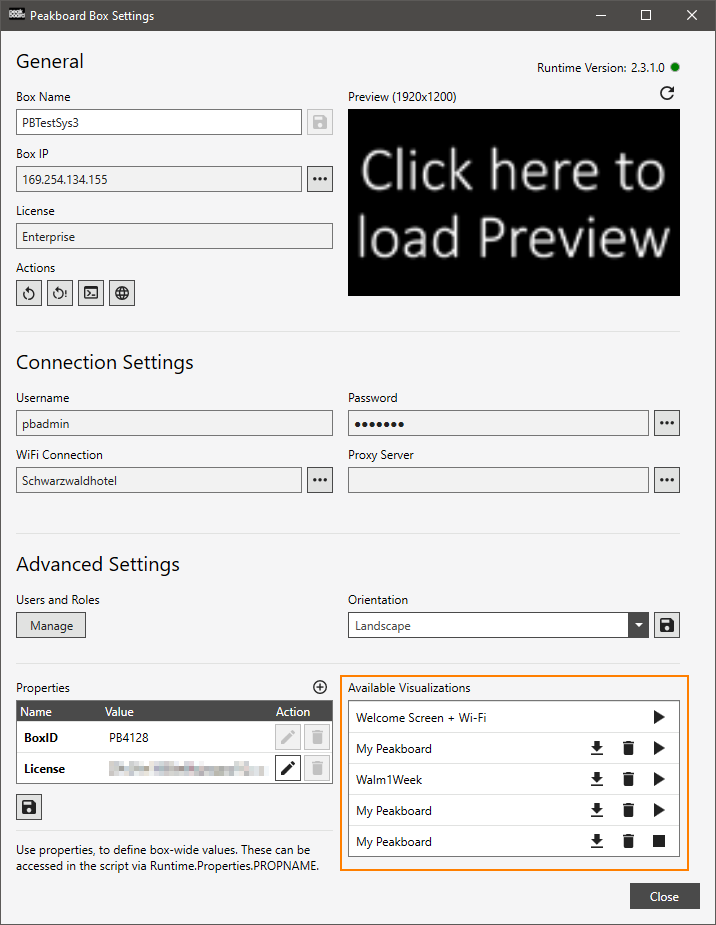Stop the currently running My Peakboard visualization
This screenshot has width=716, height=925.
tap(659, 841)
